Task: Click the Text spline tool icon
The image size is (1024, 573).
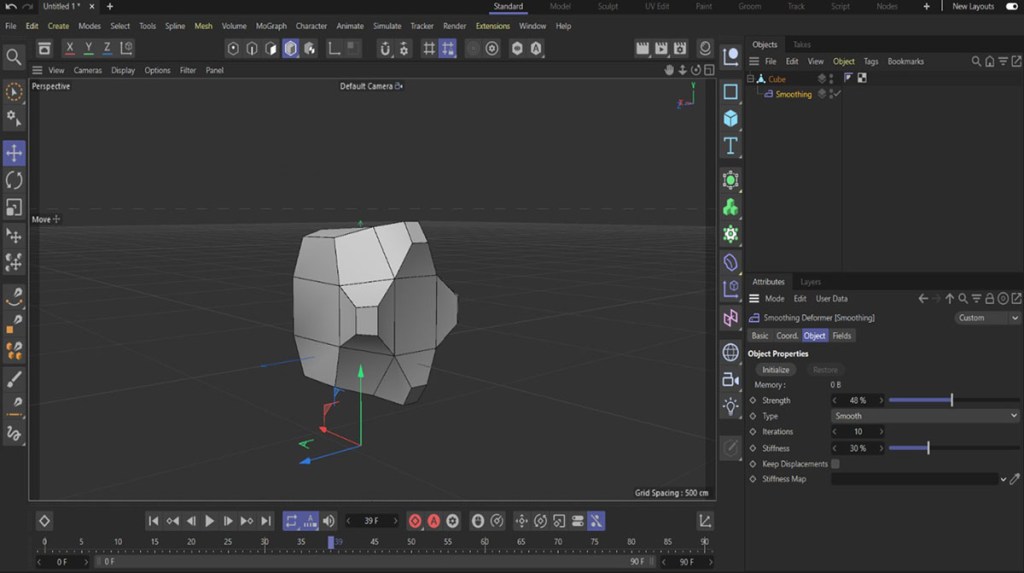Action: [x=731, y=146]
